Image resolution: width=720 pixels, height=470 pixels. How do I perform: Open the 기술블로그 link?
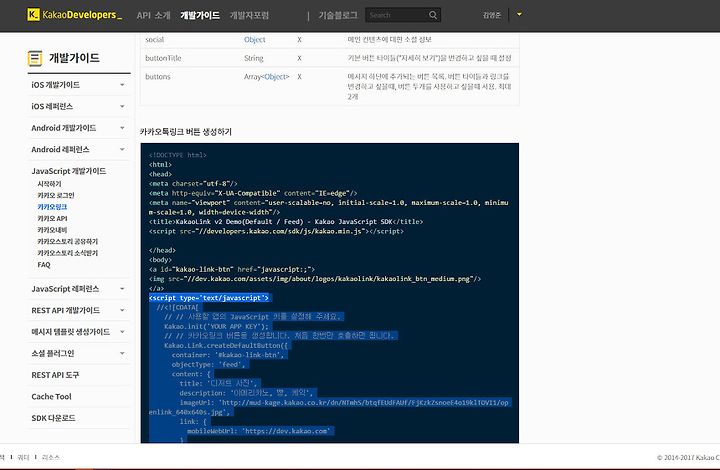point(338,15)
